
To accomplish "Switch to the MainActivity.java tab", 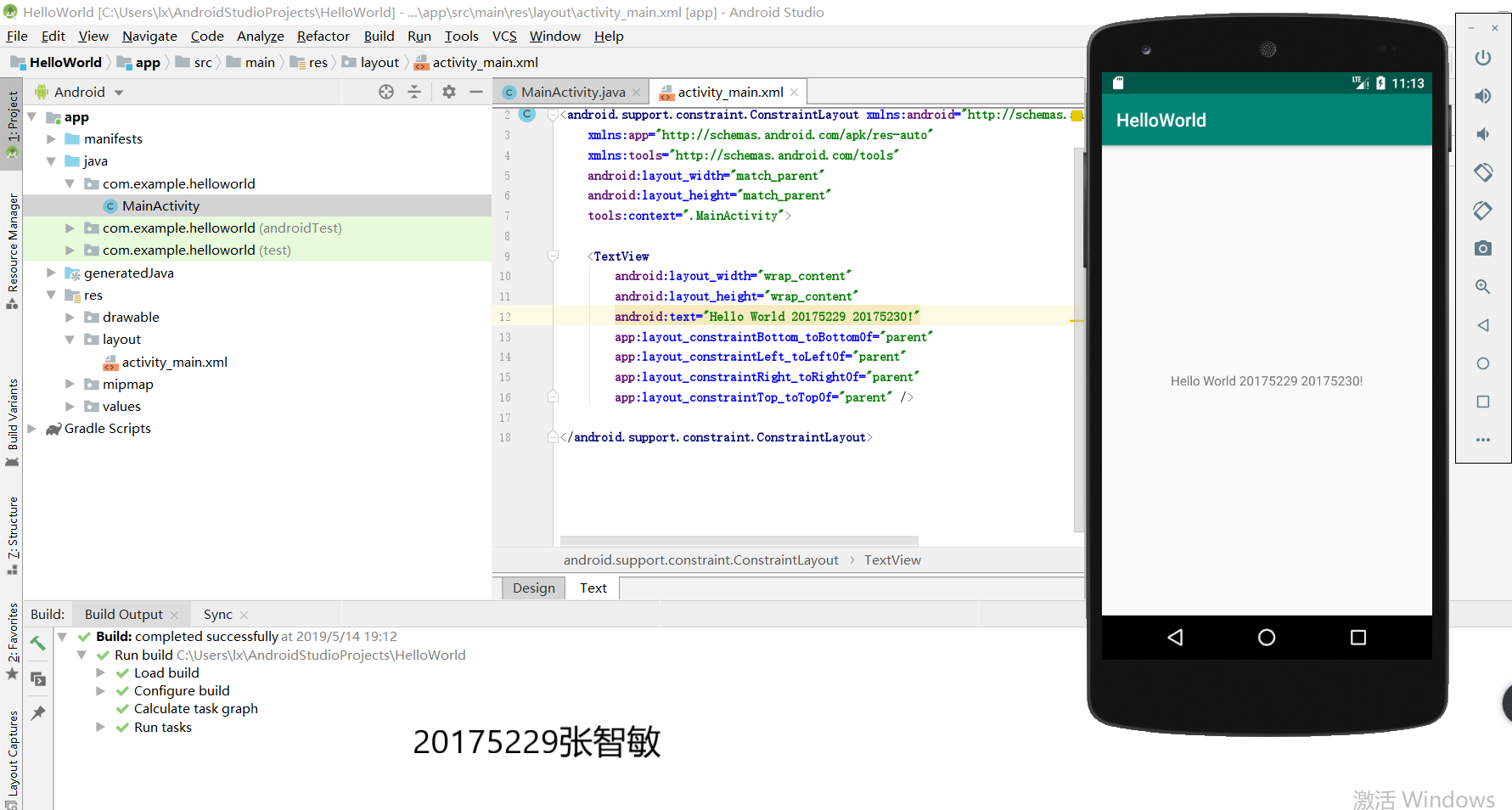I will coord(572,92).
